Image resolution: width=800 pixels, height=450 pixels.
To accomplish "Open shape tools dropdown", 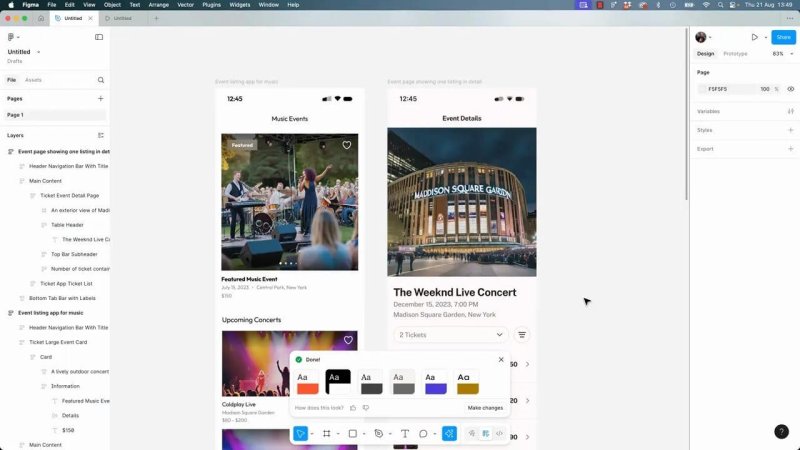I will click(364, 434).
